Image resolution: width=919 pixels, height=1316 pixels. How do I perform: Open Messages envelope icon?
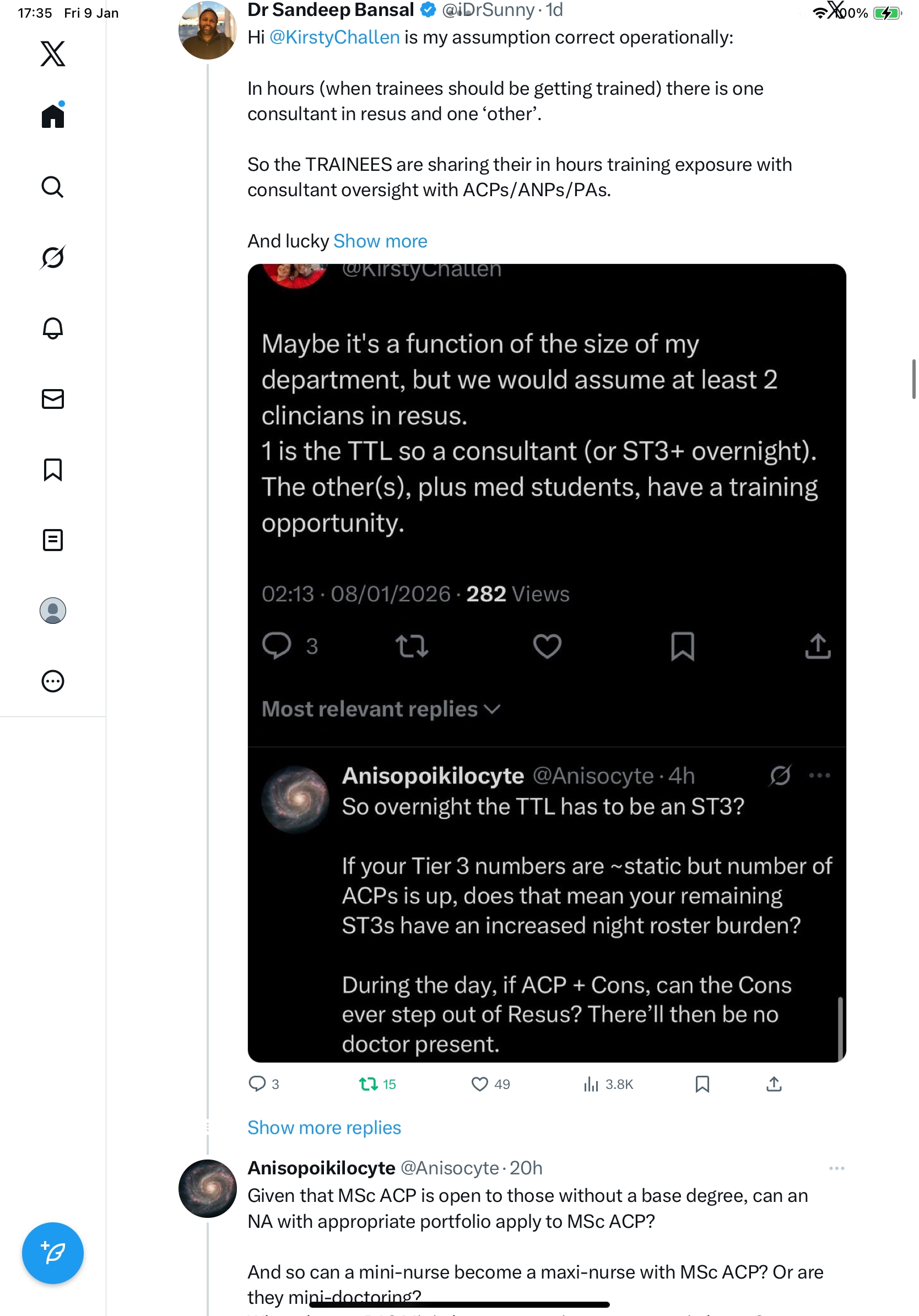tap(53, 399)
